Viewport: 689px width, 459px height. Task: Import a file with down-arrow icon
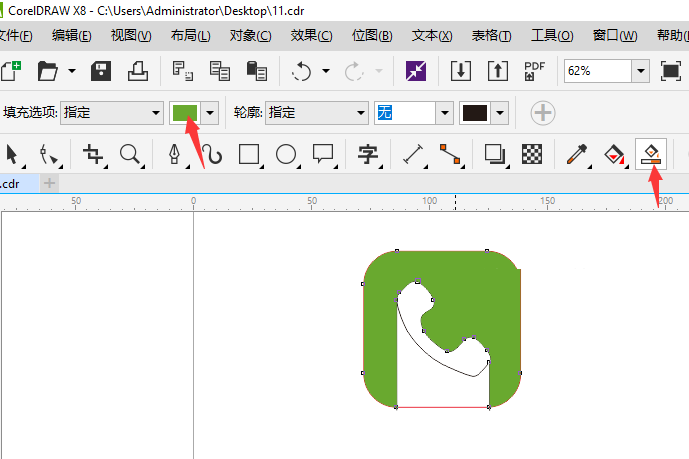(461, 71)
